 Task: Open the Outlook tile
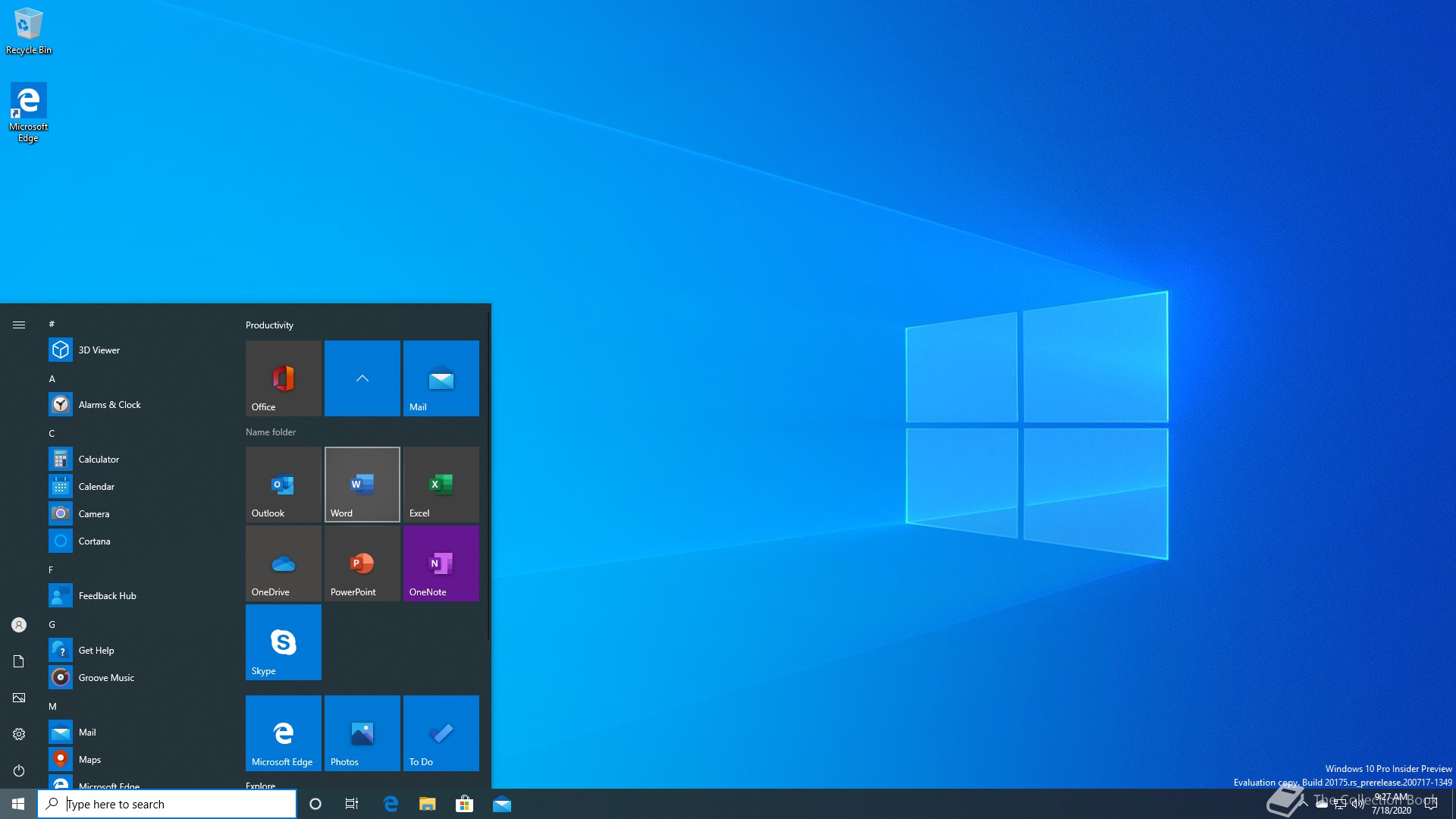pos(284,485)
